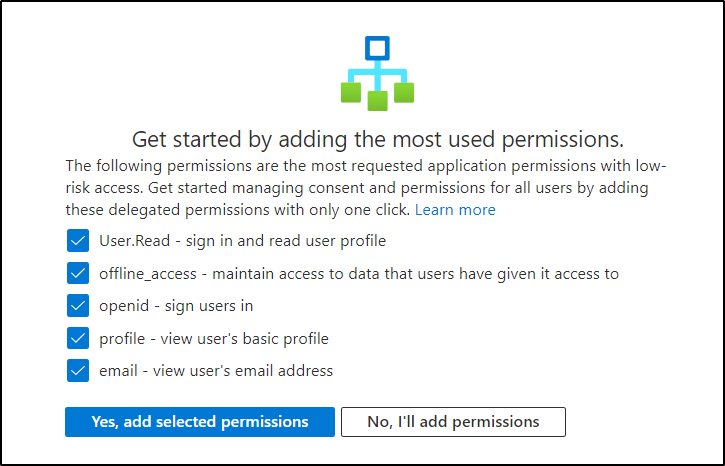
Task: Click the right green square in hierarchy icon
Action: click(x=404, y=92)
